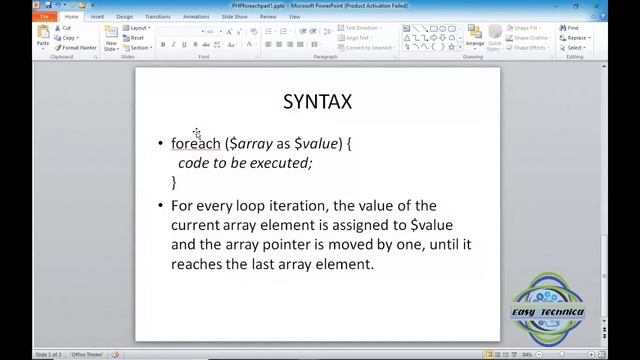This screenshot has width=640, height=360.
Task: Insert a New Slide via its icon
Action: (111, 32)
